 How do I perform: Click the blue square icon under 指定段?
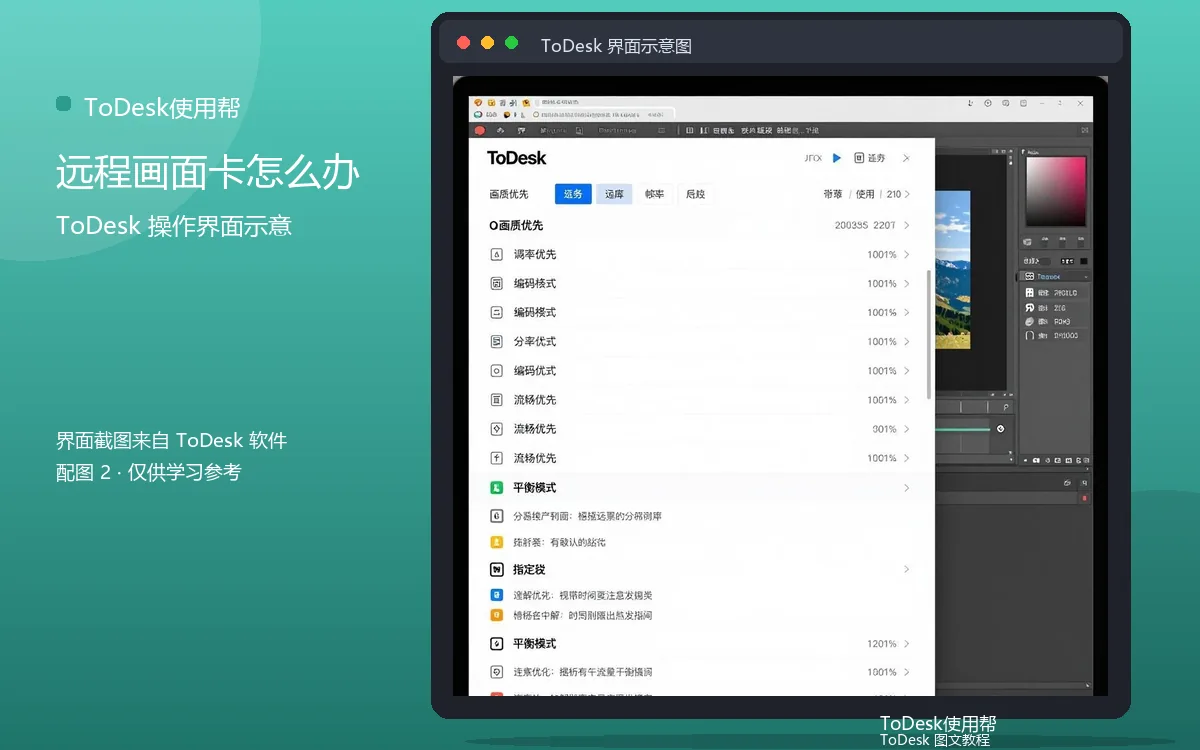(496, 595)
